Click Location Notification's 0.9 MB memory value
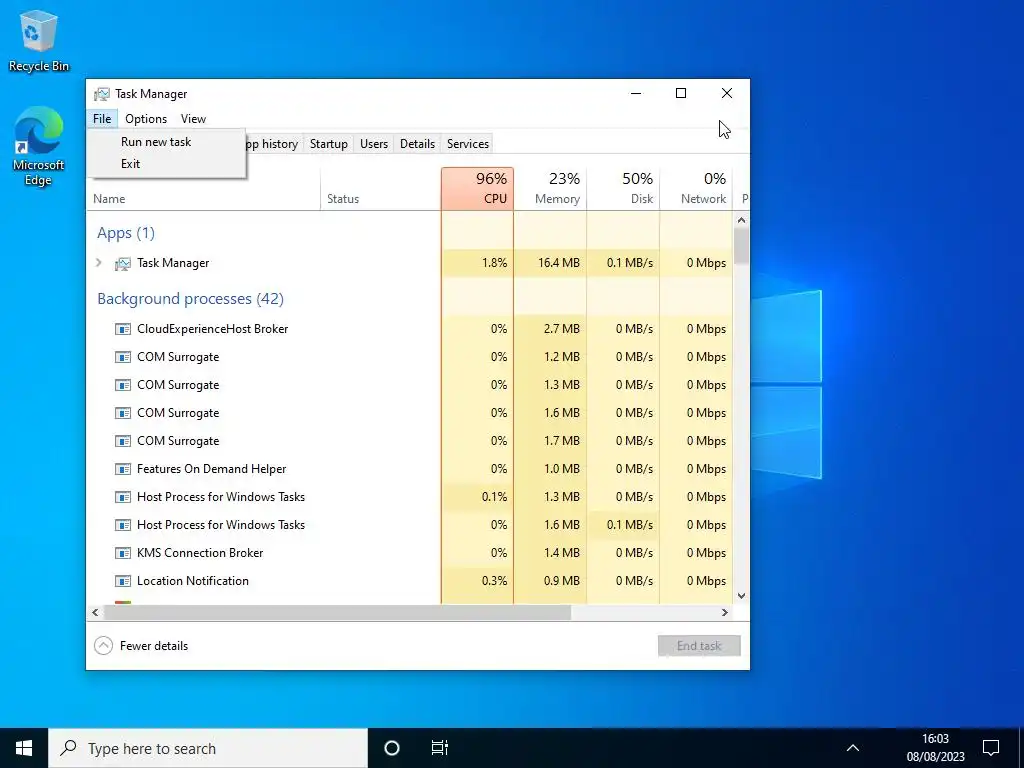Image resolution: width=1024 pixels, height=768 pixels. (x=562, y=581)
